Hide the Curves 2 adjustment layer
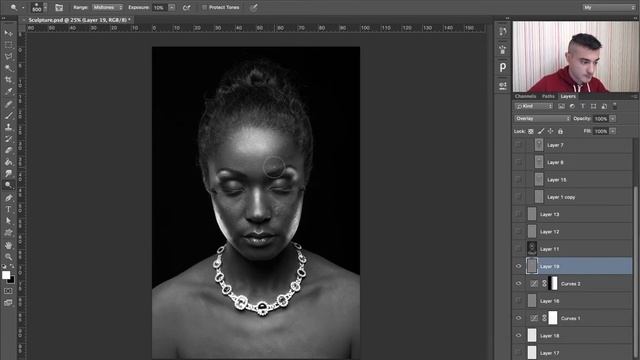640x360 pixels. point(518,284)
